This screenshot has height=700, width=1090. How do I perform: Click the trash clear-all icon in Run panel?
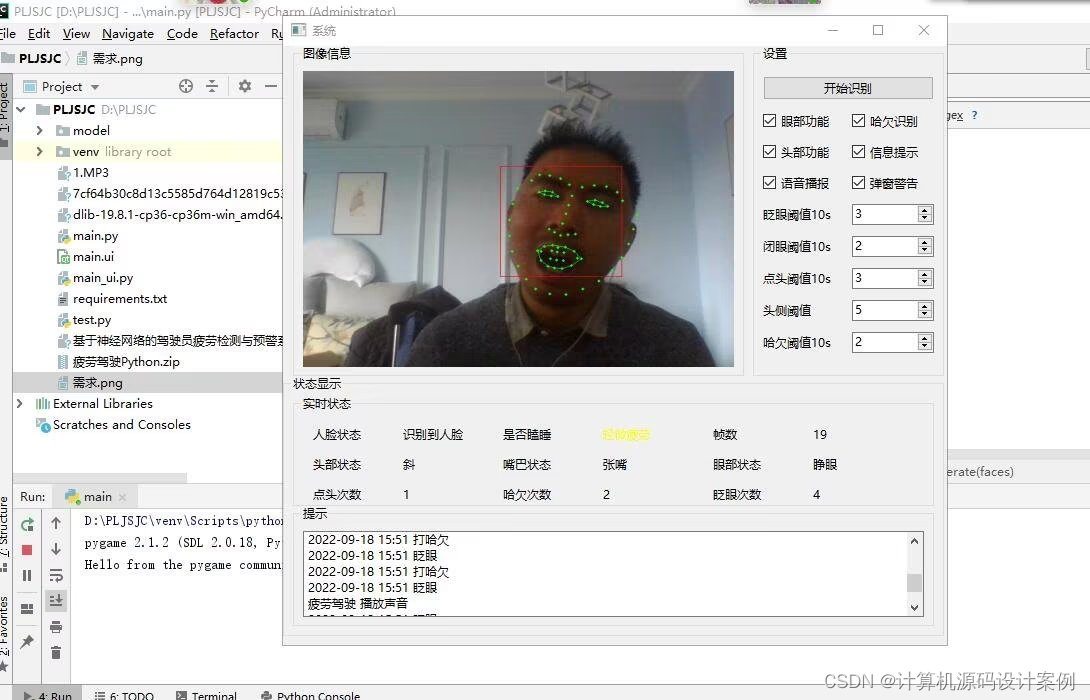(56, 652)
